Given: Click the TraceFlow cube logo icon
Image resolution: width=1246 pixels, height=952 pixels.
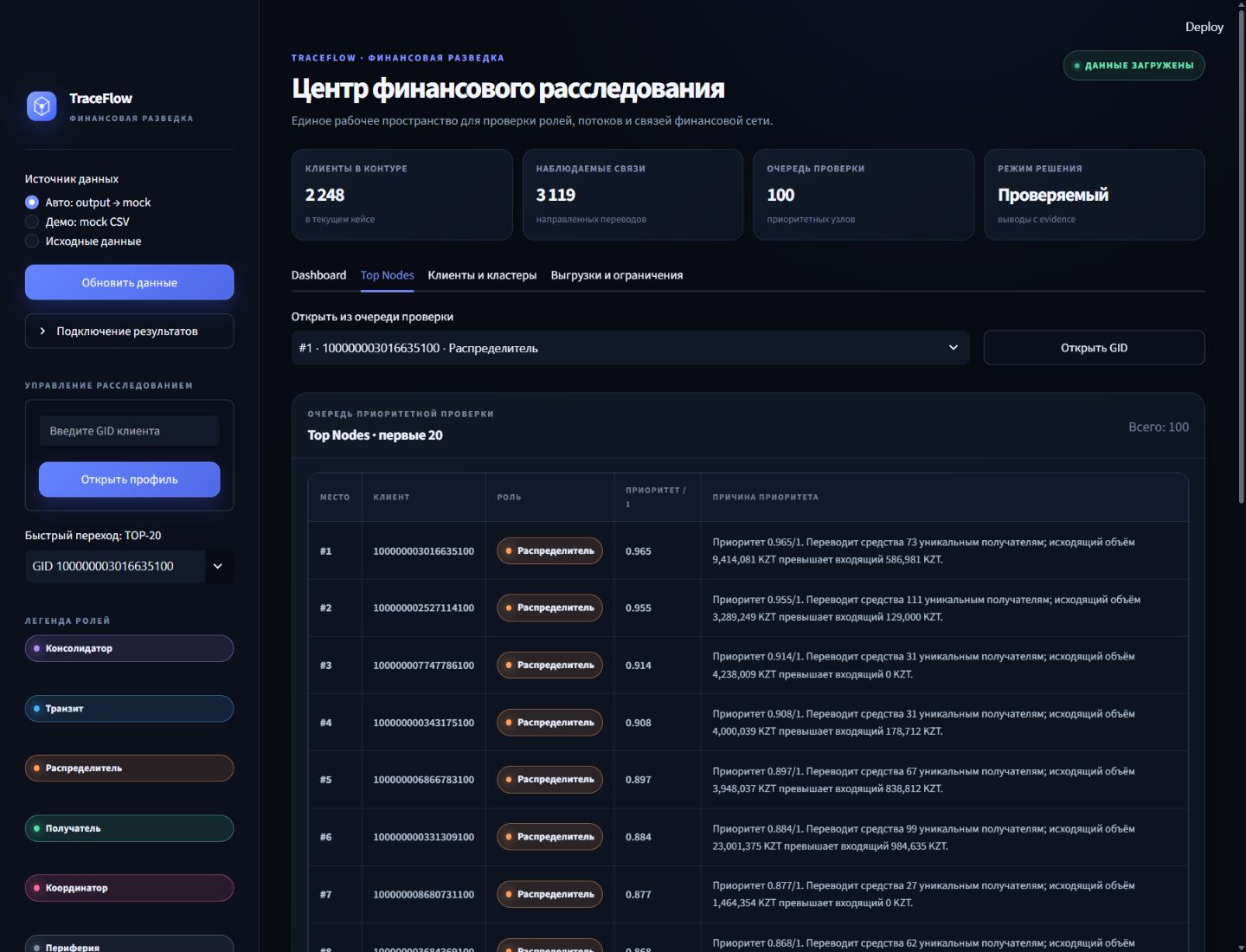Looking at the screenshot, I should [42, 106].
